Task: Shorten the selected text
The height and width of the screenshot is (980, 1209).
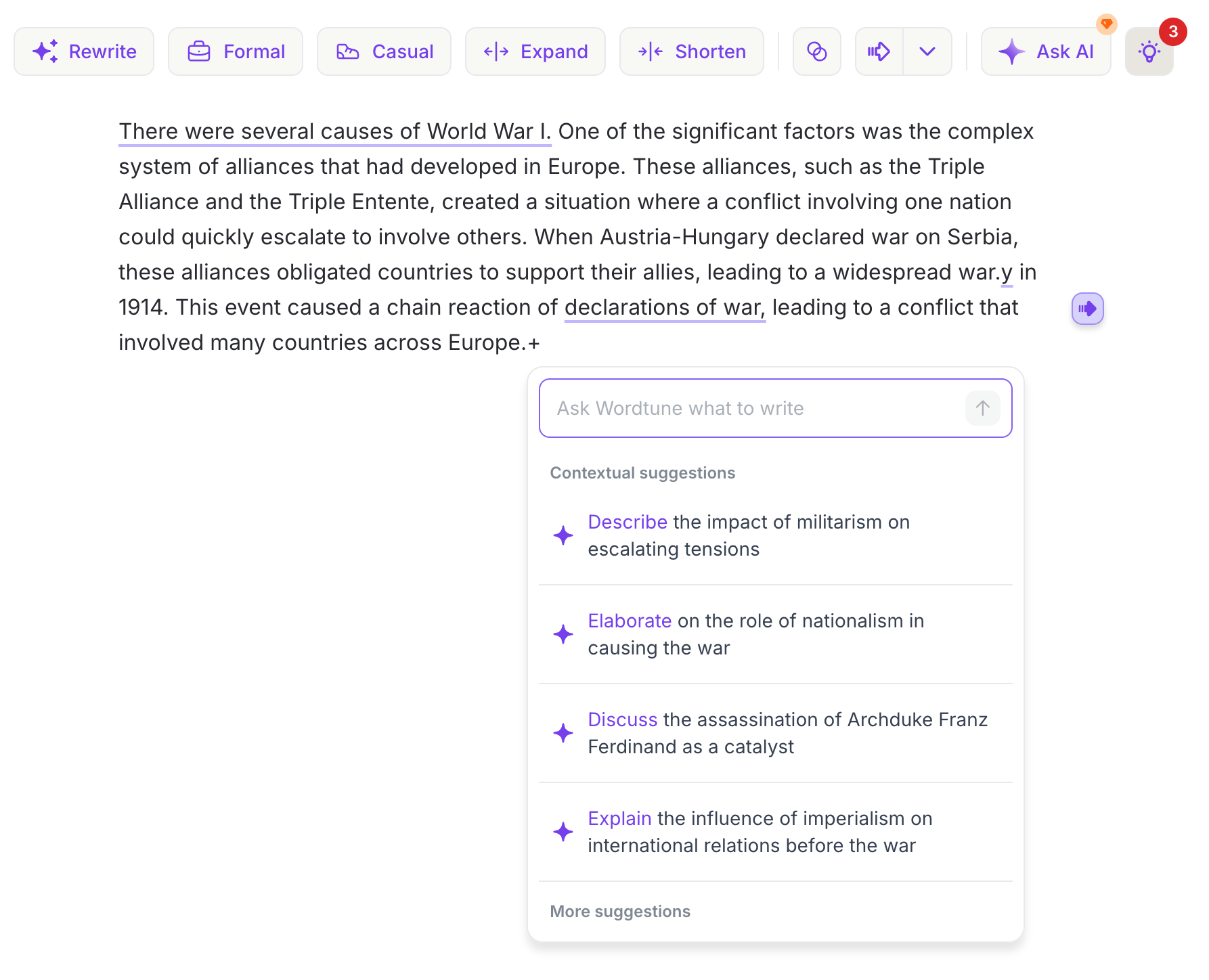Action: [692, 51]
